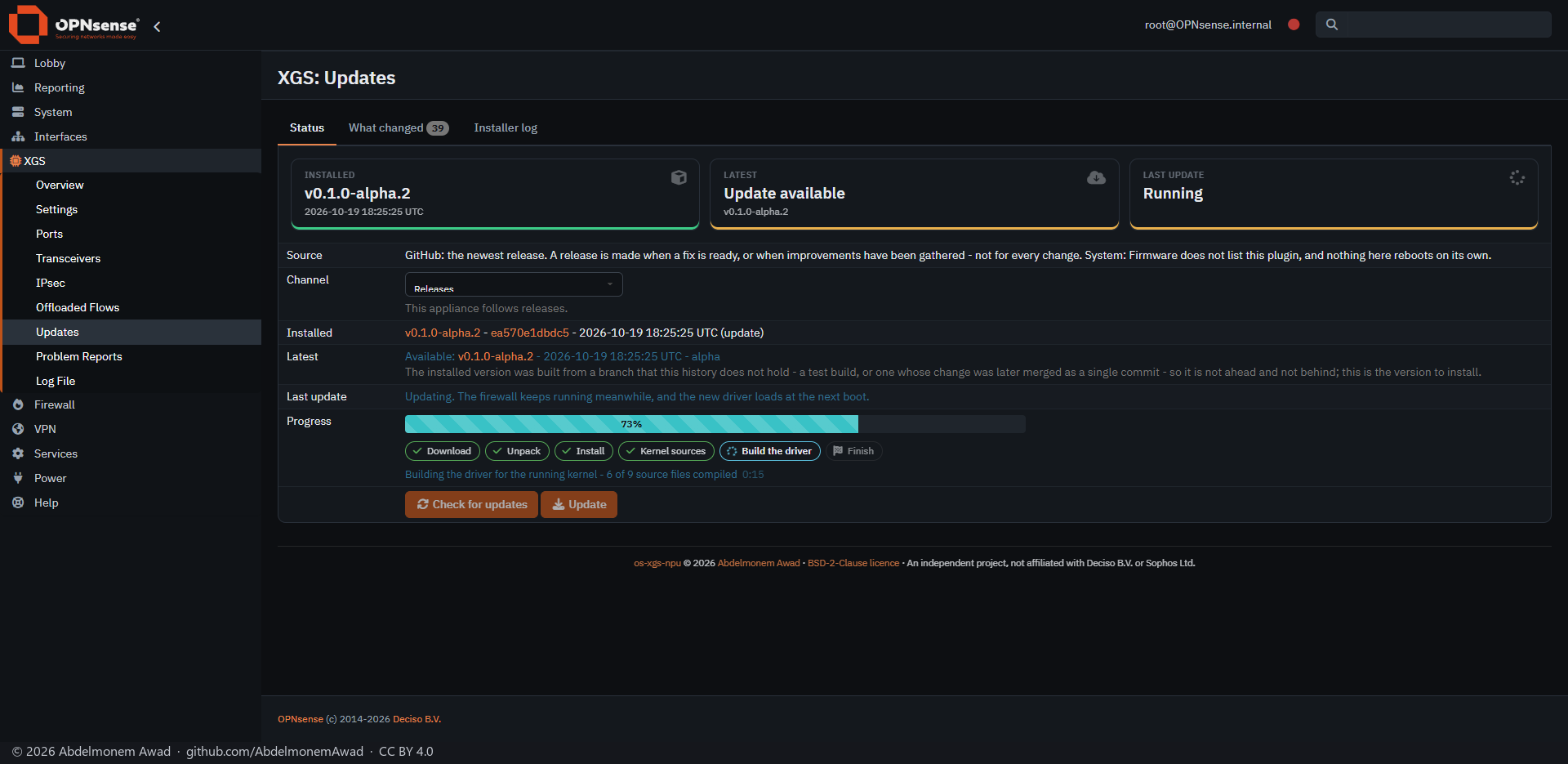
Task: Switch to the Status tab
Action: point(307,127)
